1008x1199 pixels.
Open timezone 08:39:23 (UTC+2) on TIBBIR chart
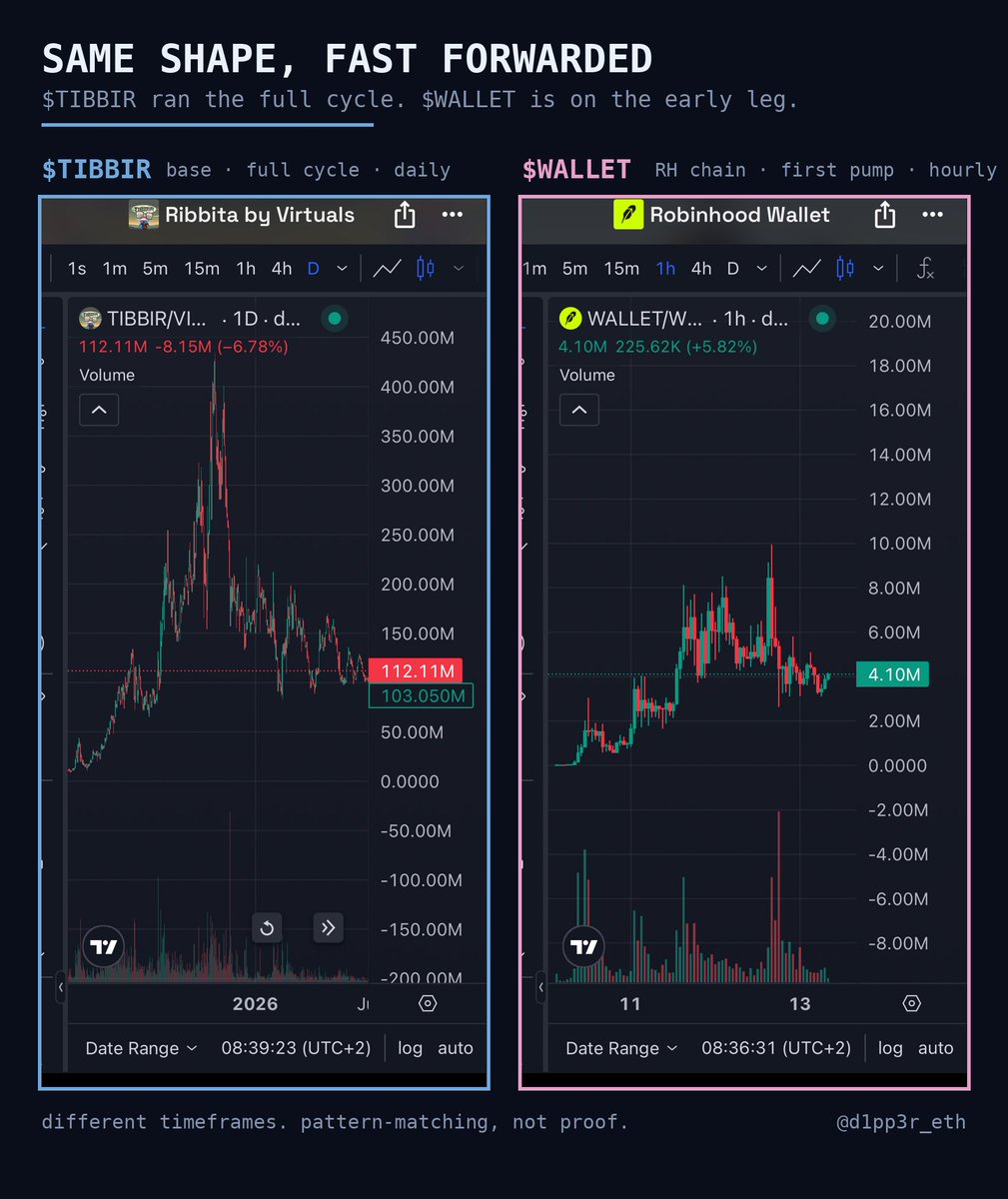coord(296,1048)
